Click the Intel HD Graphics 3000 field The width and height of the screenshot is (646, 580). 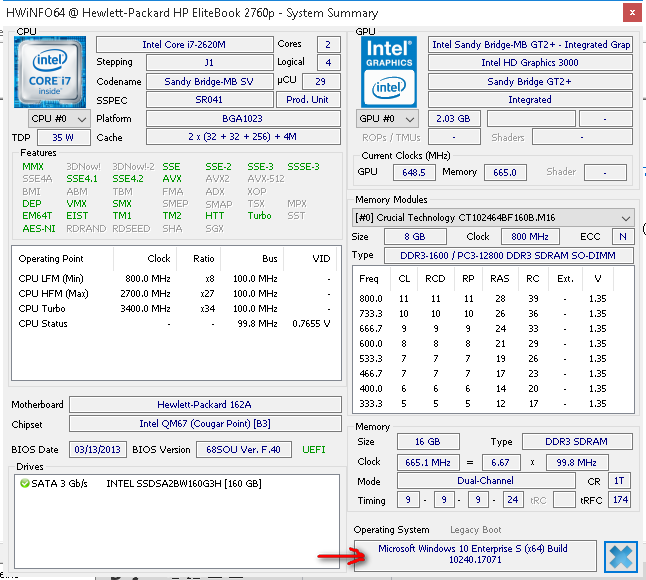point(530,63)
